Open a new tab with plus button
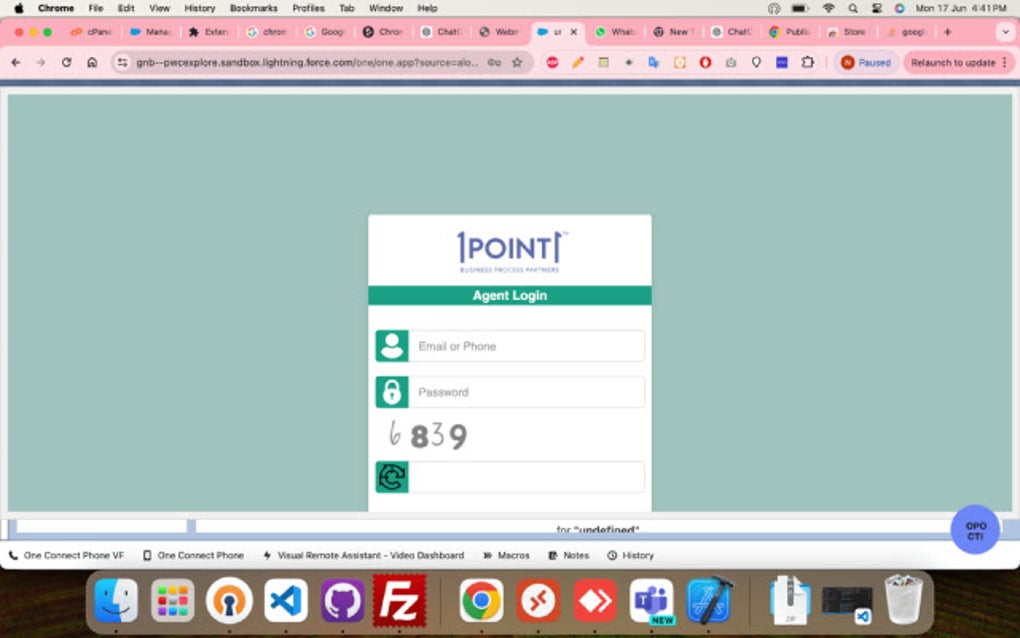Image resolution: width=1020 pixels, height=638 pixels. click(x=947, y=32)
